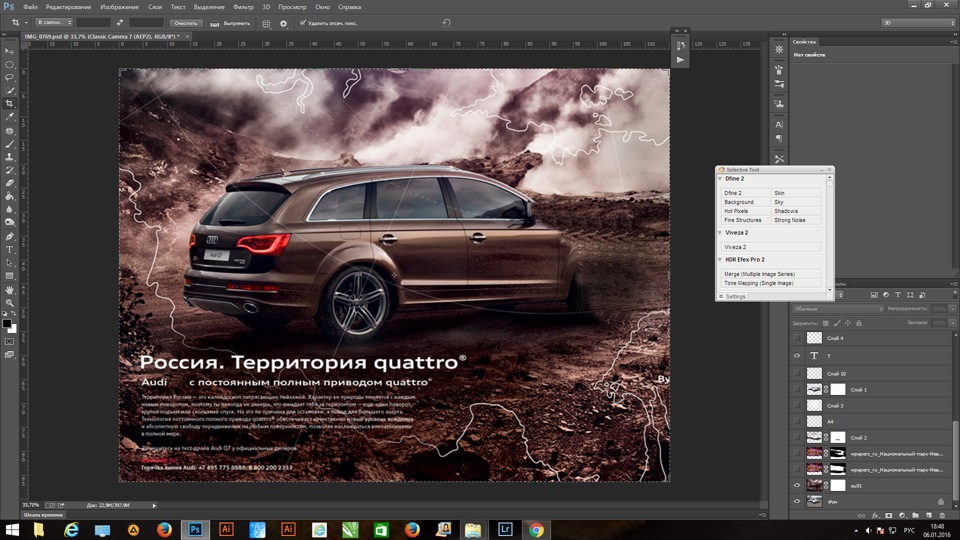Open the Изображение menu
The image size is (960, 540).
[x=119, y=7]
